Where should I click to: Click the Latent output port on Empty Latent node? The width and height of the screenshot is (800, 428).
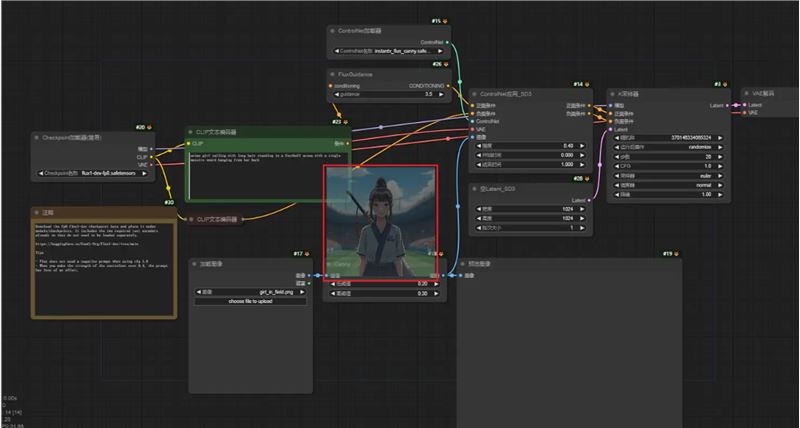[589, 200]
